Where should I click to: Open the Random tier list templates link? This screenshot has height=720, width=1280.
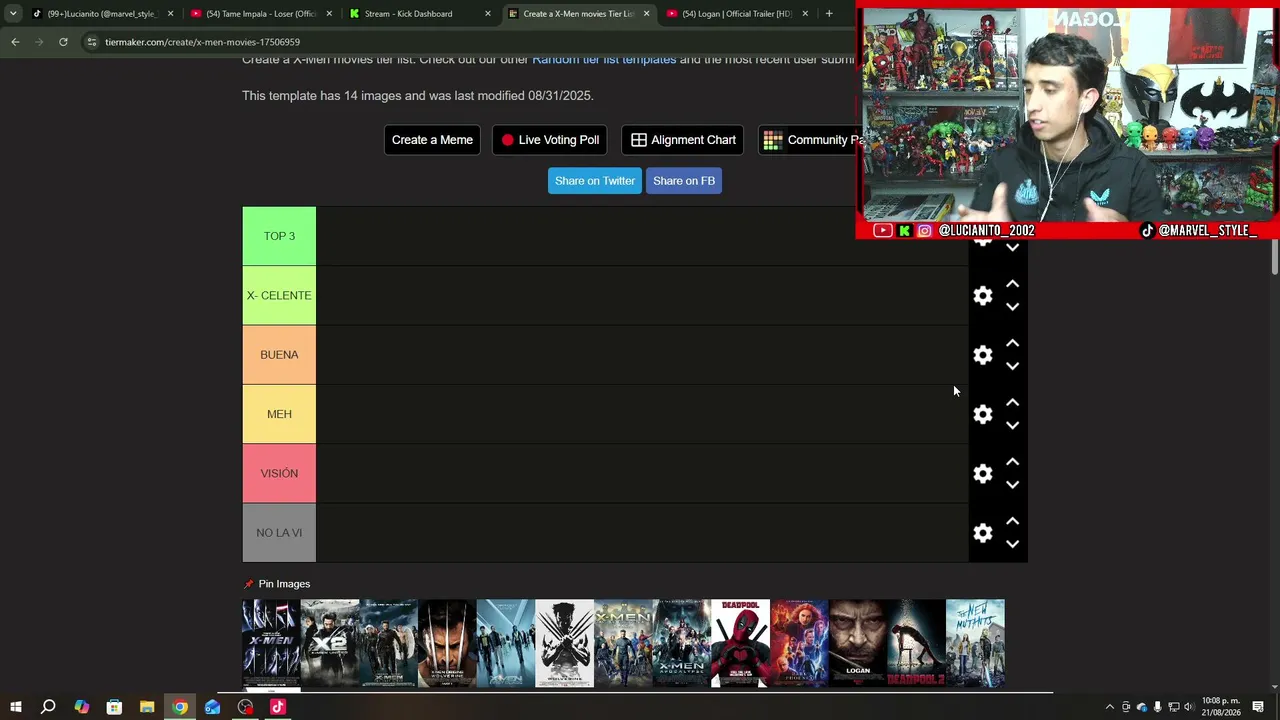pos(604,60)
